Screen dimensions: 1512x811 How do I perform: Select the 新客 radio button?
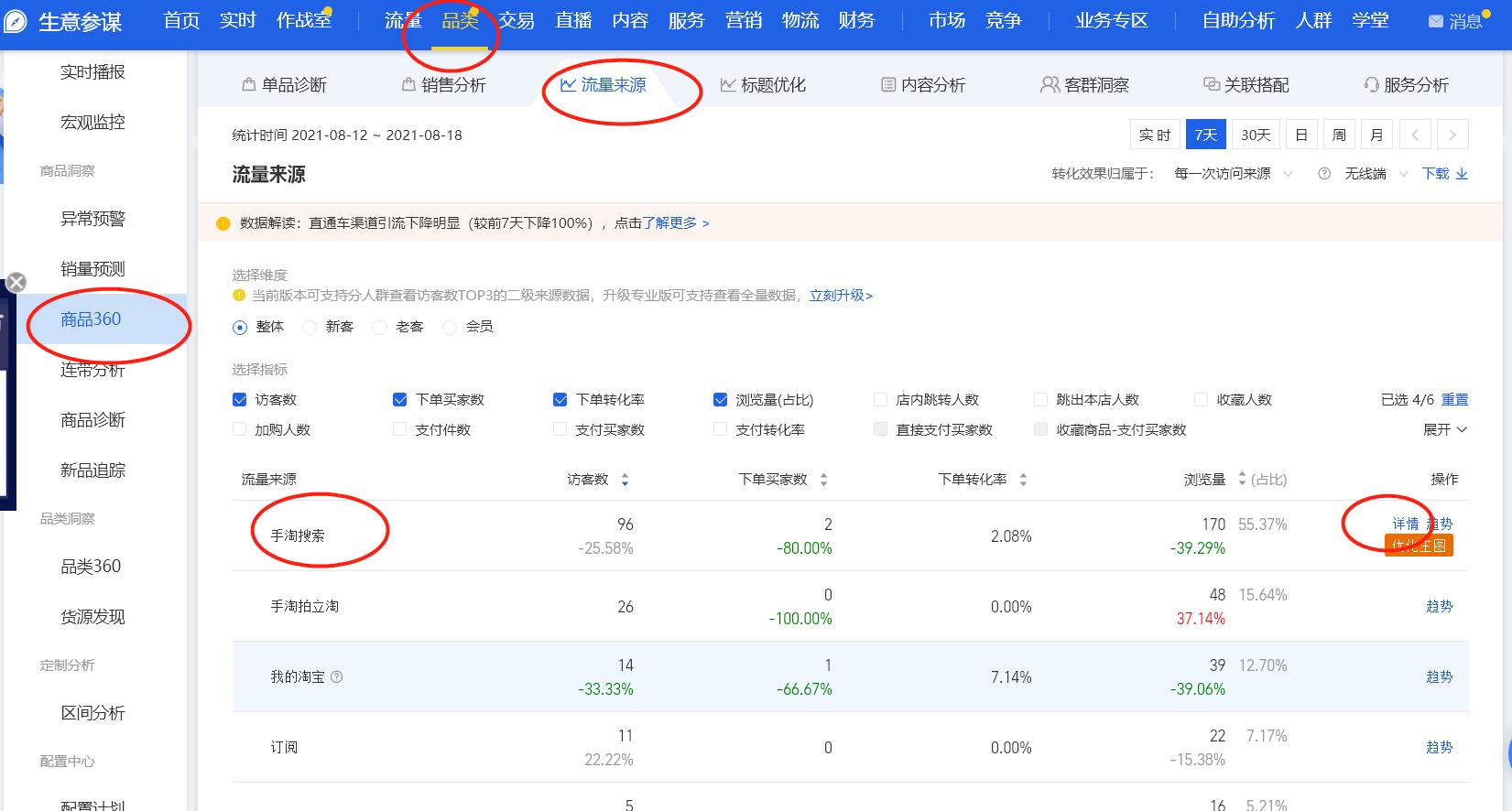310,327
